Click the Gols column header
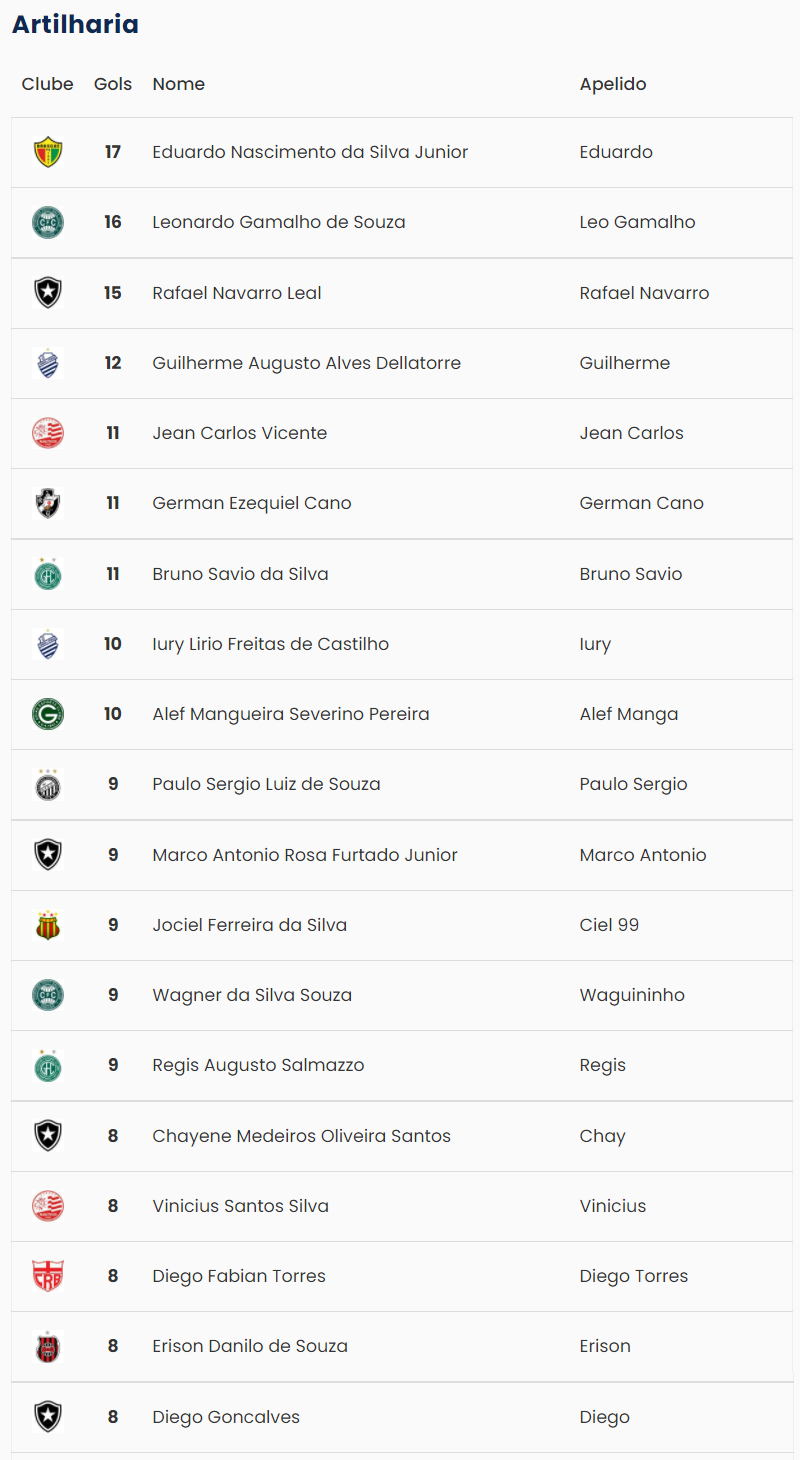Screen dimensions: 800x1460 click(113, 84)
